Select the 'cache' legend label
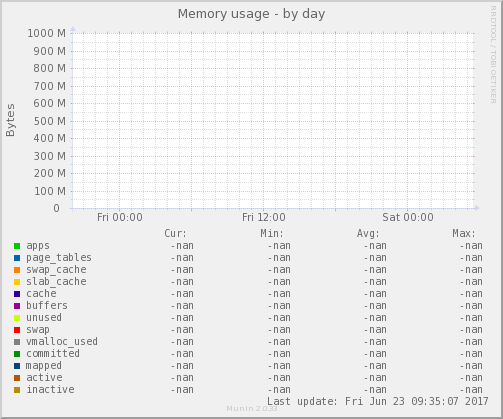503x419 pixels. tap(41, 294)
